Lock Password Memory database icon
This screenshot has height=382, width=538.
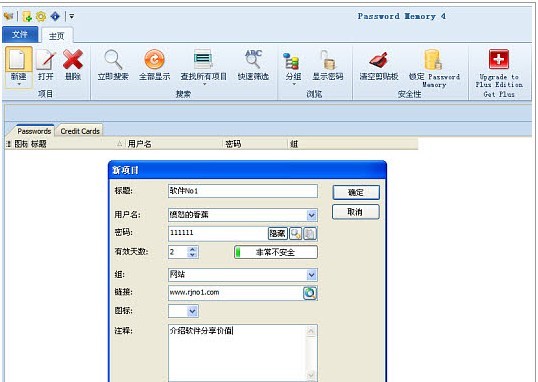[x=433, y=59]
